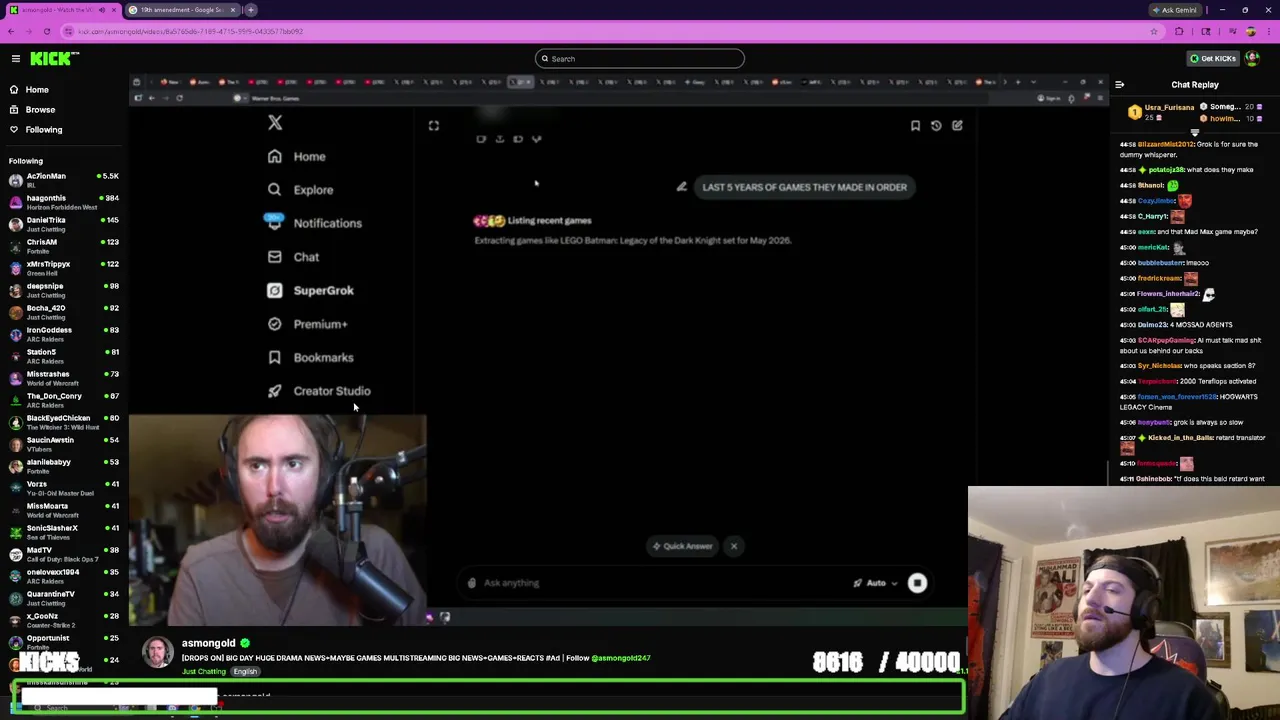
Task: Click the Just Chatting category tag
Action: 204,672
